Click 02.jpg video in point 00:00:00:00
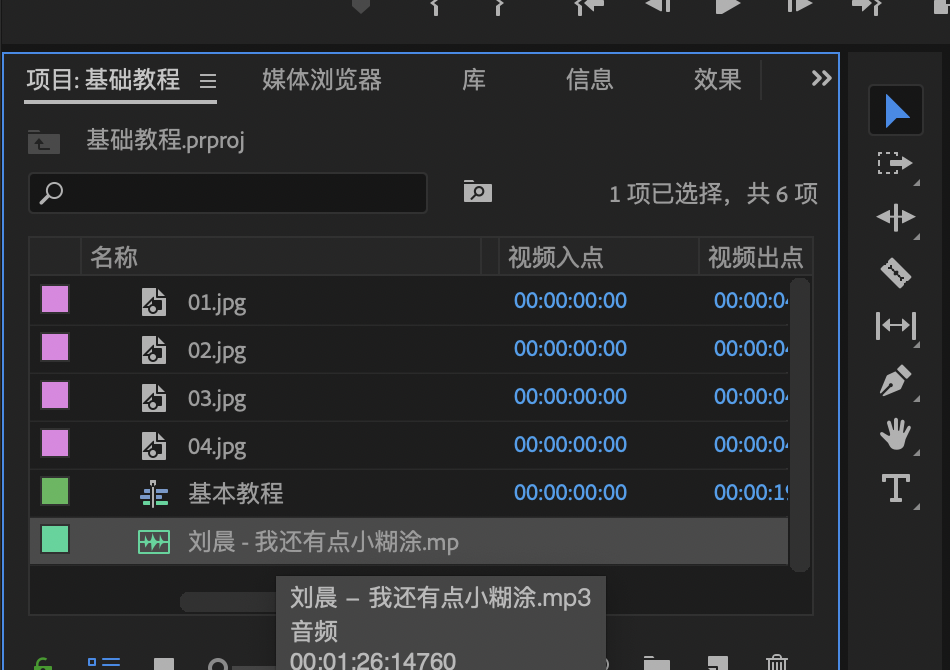 pos(570,348)
